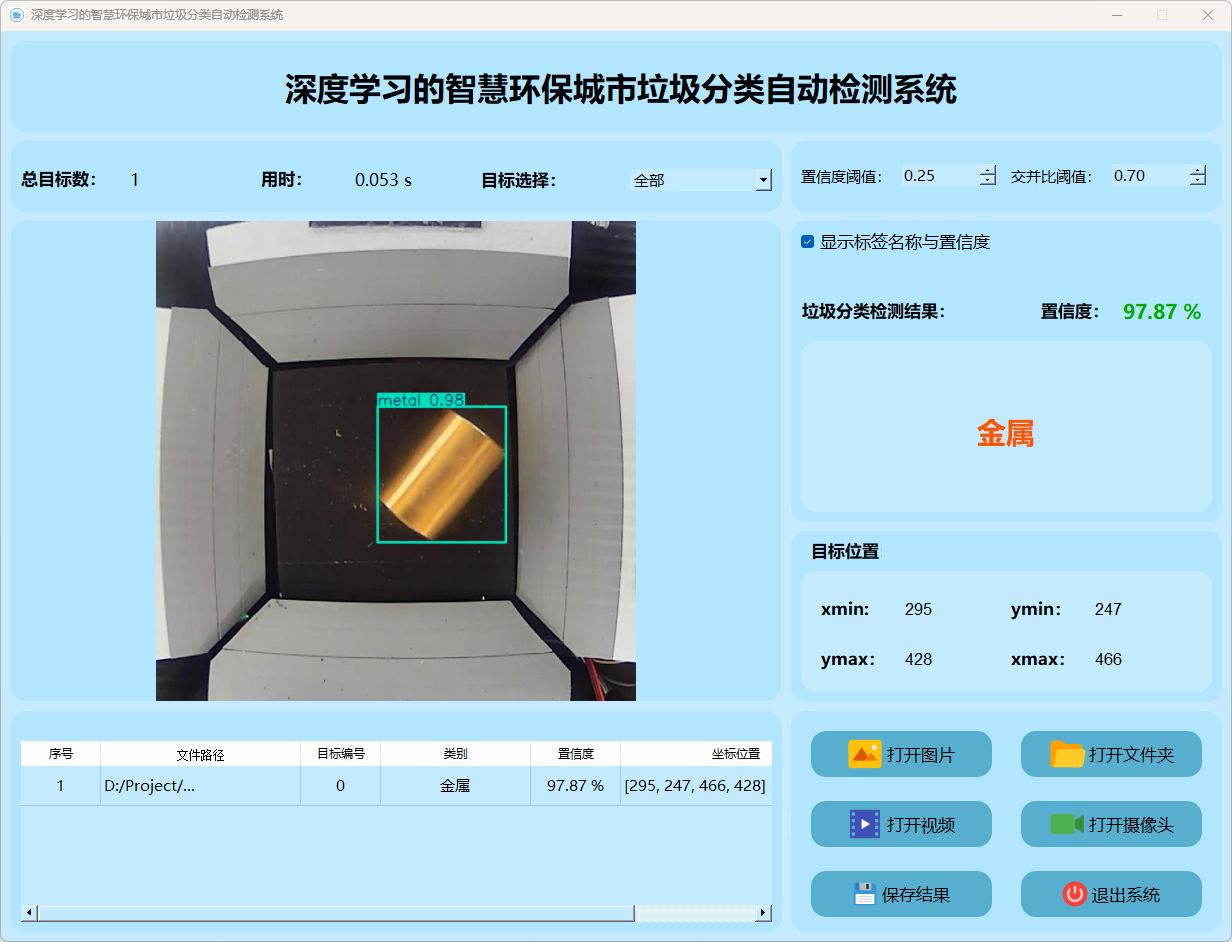This screenshot has height=942, width=1232.
Task: Click the film icon on 打开视频
Action: (x=864, y=824)
